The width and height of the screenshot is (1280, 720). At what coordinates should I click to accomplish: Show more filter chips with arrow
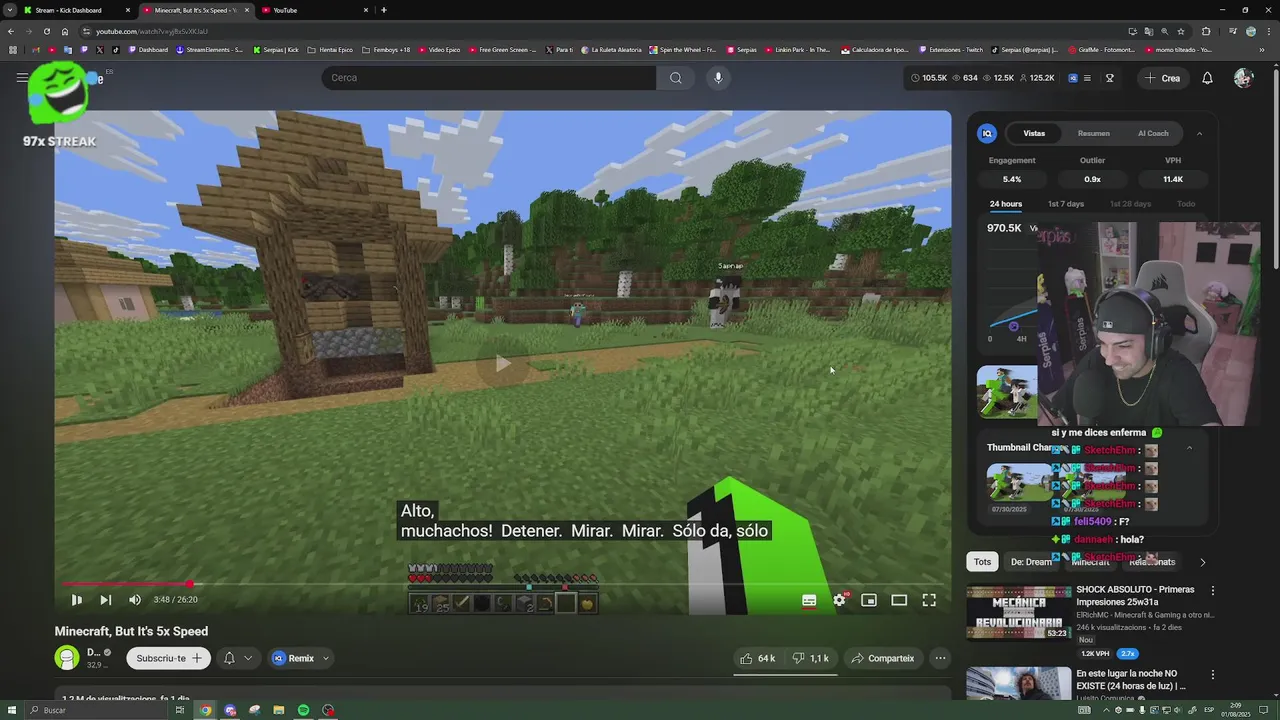pyautogui.click(x=1202, y=562)
